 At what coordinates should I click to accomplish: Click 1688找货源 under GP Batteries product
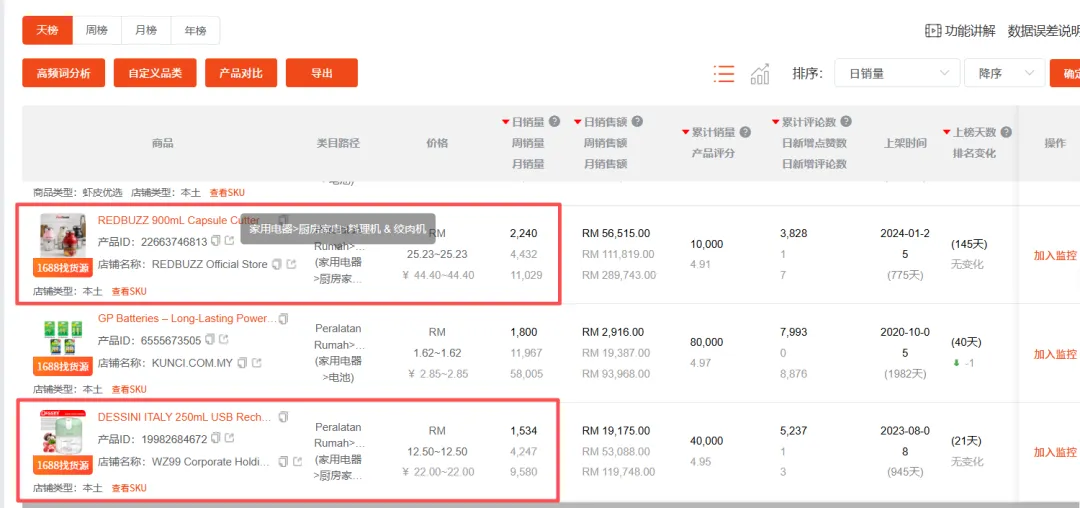tap(63, 367)
